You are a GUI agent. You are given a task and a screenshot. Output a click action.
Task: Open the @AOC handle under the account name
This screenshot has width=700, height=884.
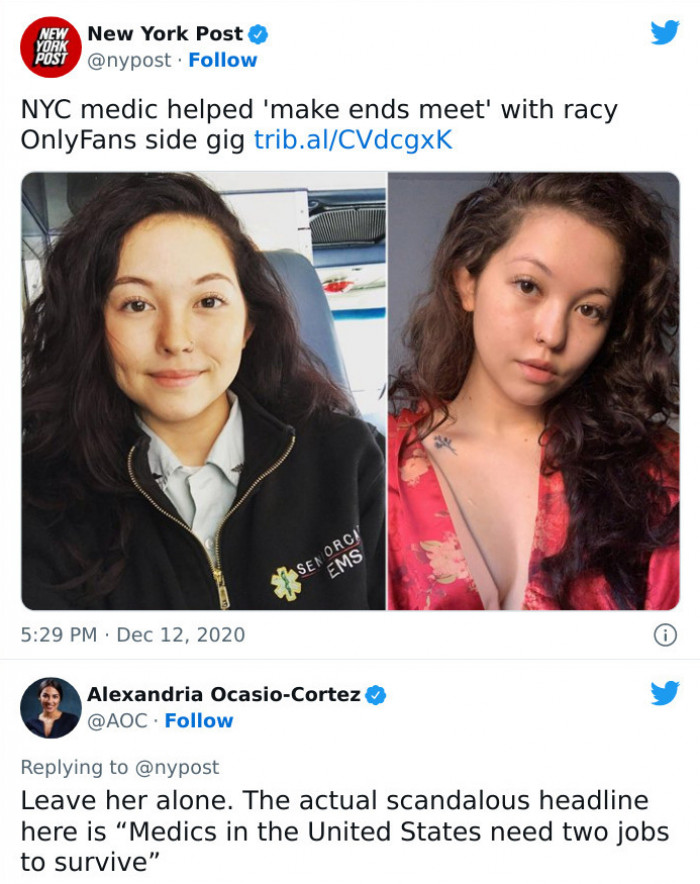point(117,721)
